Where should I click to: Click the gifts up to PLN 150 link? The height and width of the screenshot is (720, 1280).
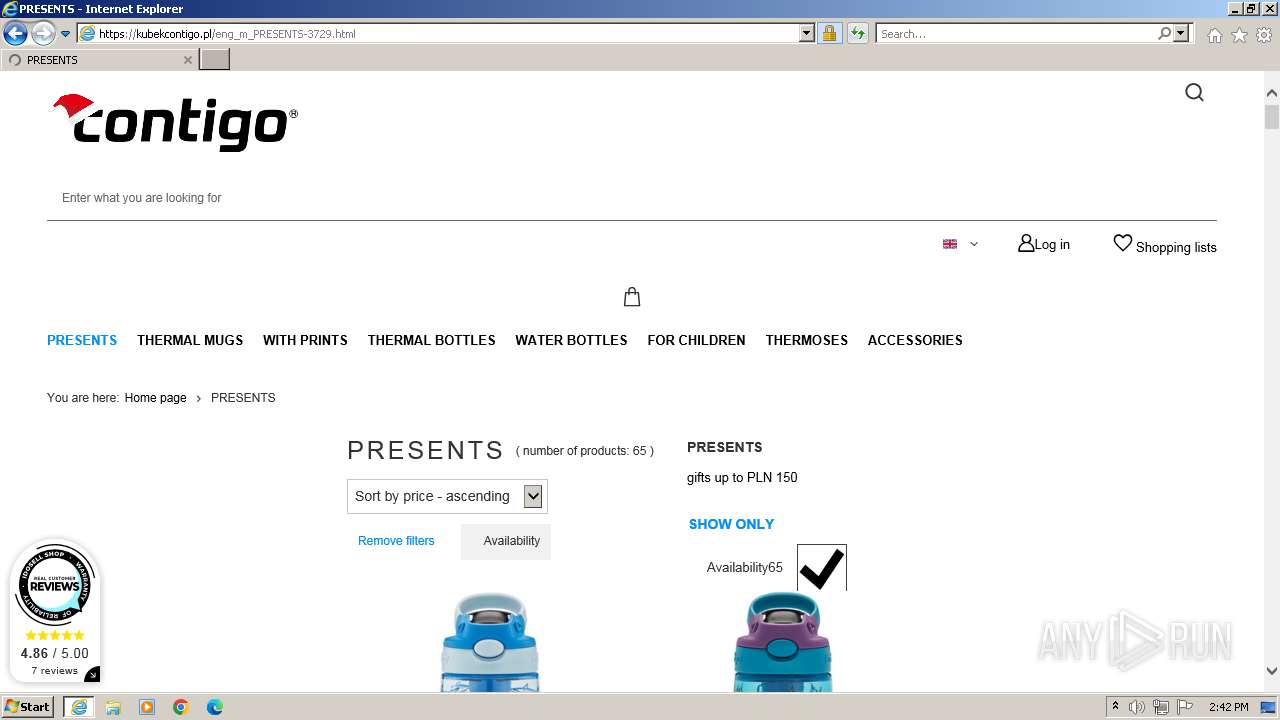pyautogui.click(x=742, y=478)
